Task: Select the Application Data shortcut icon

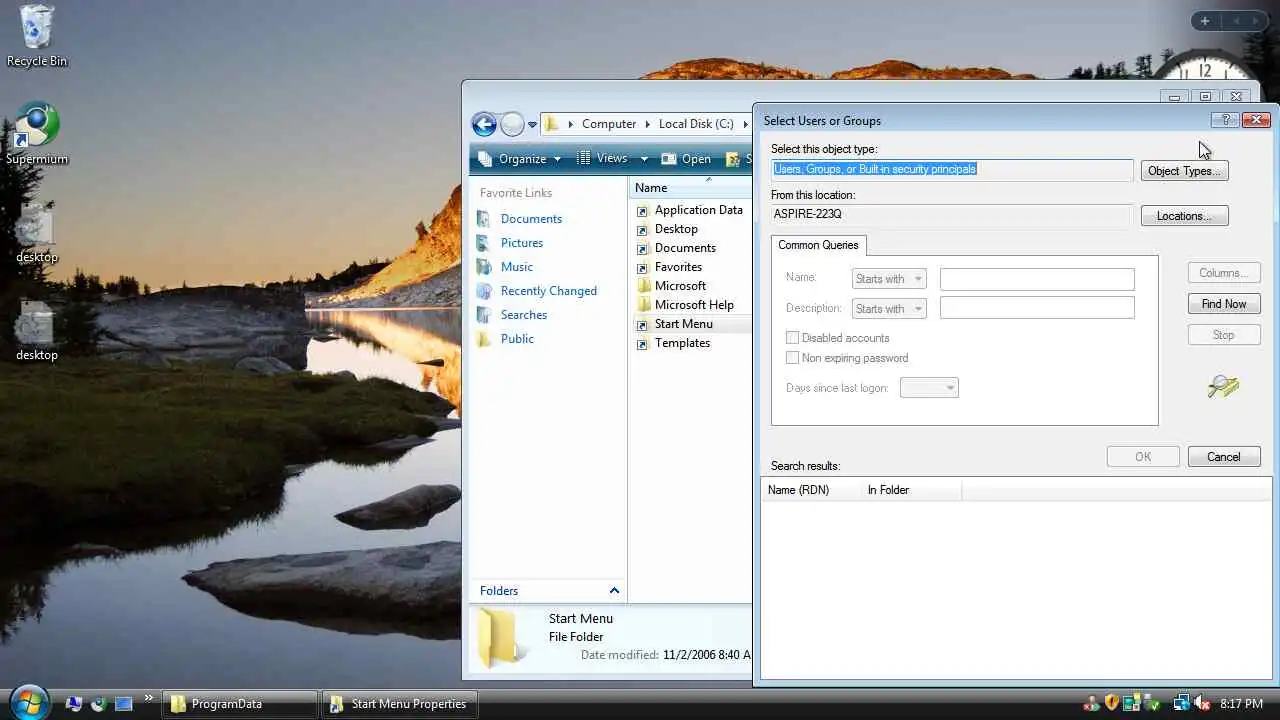Action: click(x=643, y=211)
